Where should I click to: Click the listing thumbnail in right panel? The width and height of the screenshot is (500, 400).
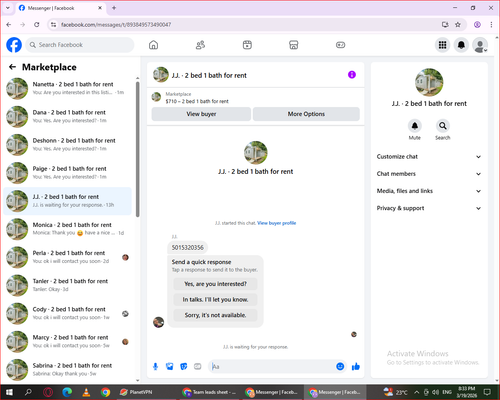point(429,82)
